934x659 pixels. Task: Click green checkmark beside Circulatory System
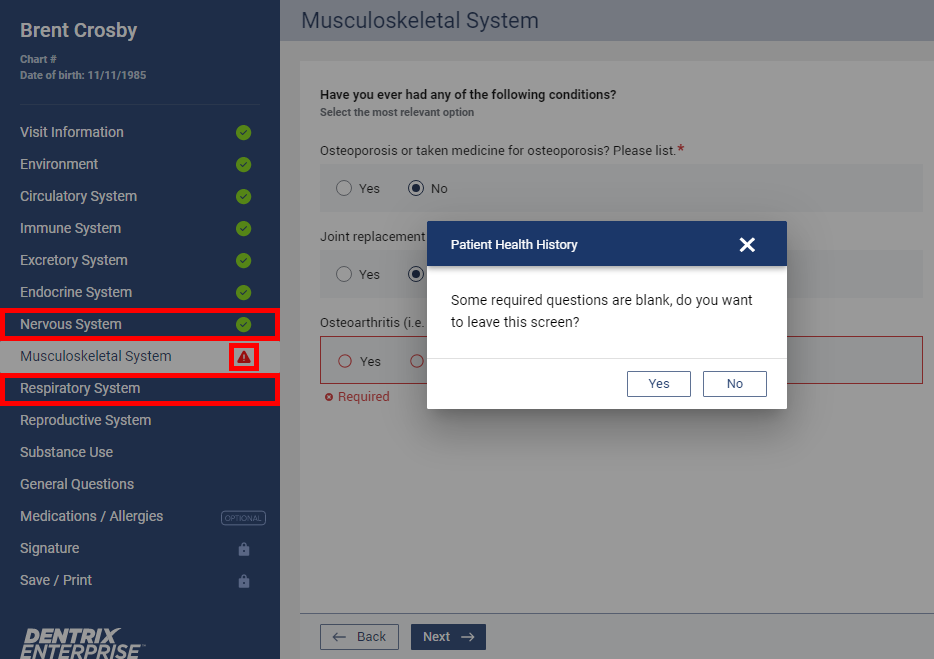[243, 197]
